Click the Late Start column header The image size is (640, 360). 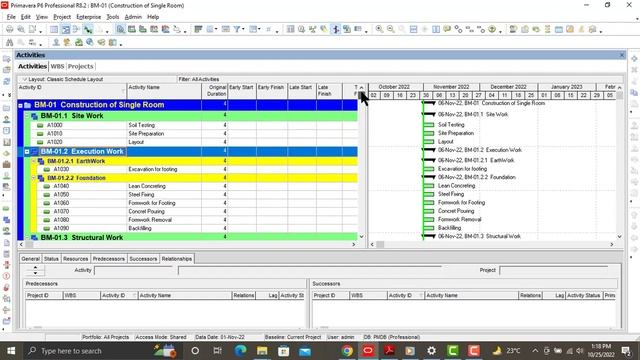[302, 91]
